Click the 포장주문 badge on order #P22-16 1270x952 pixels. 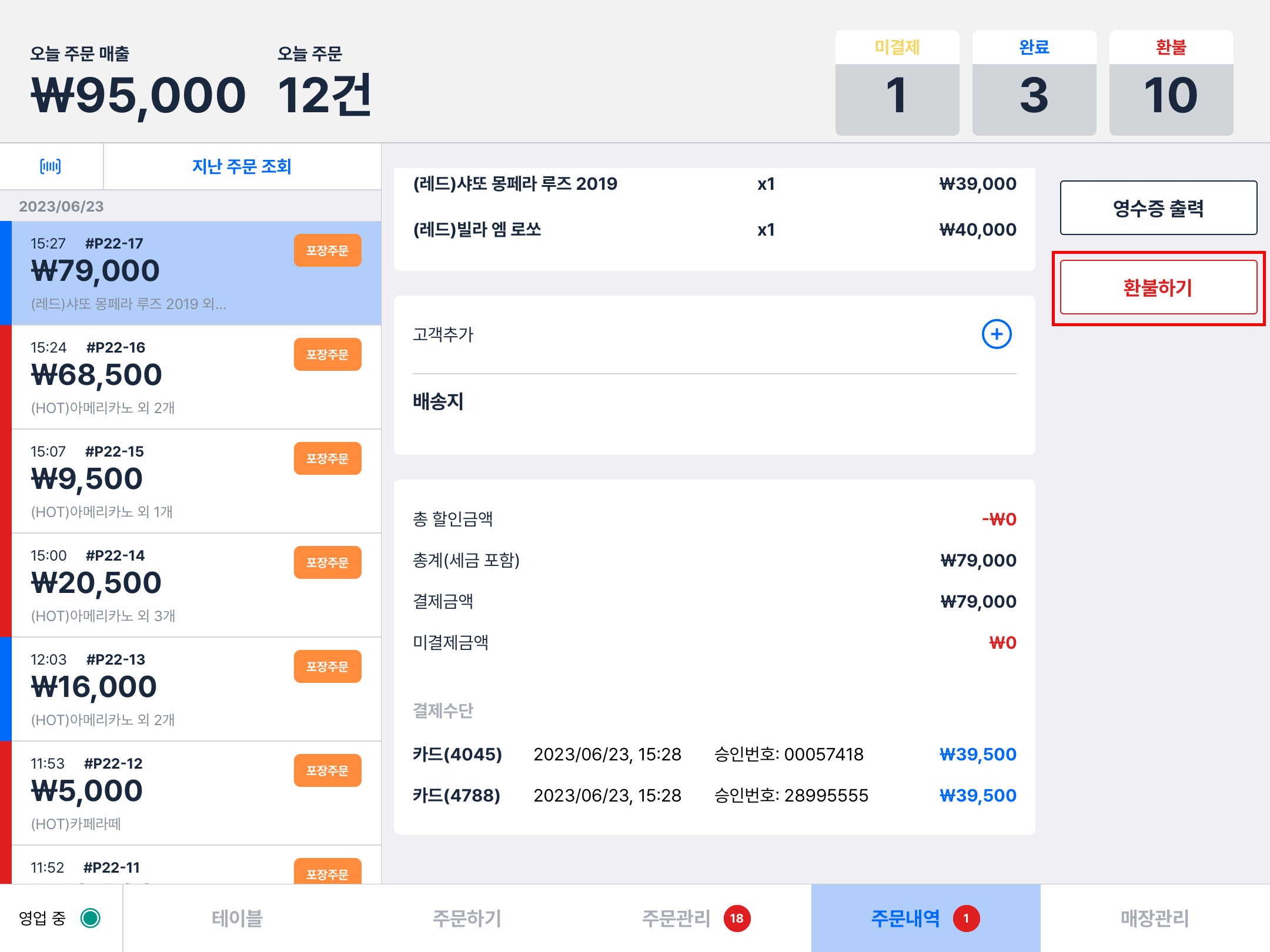(327, 354)
